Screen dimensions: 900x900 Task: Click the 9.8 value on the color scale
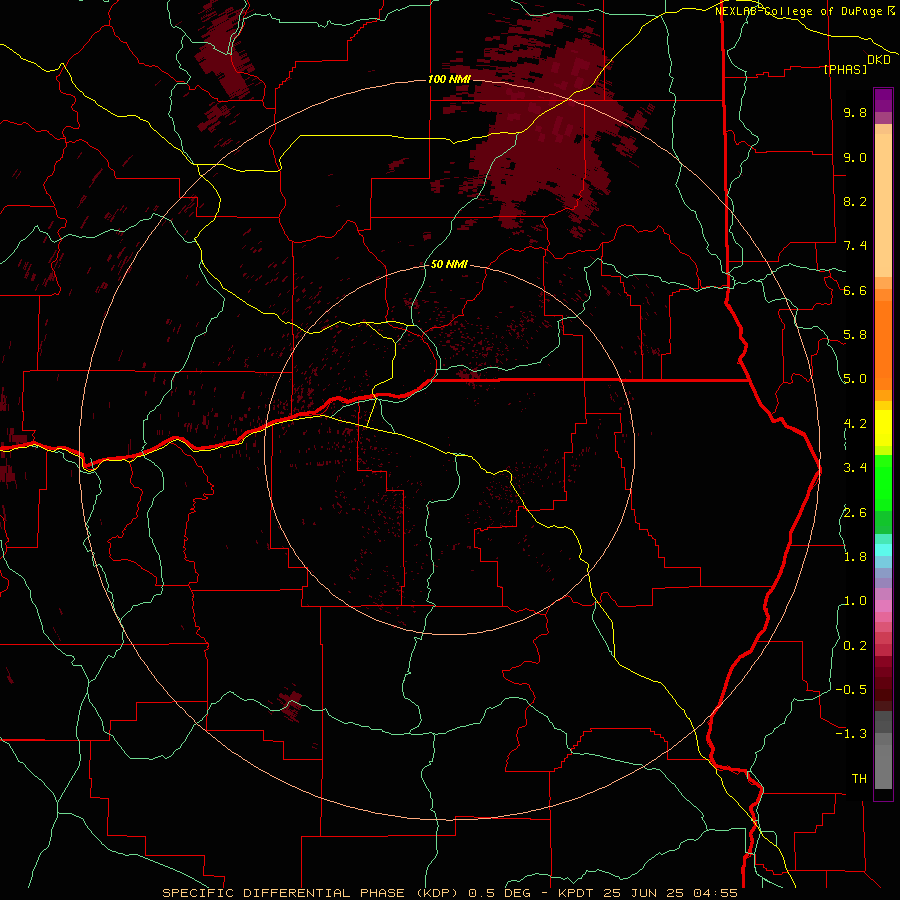click(855, 112)
